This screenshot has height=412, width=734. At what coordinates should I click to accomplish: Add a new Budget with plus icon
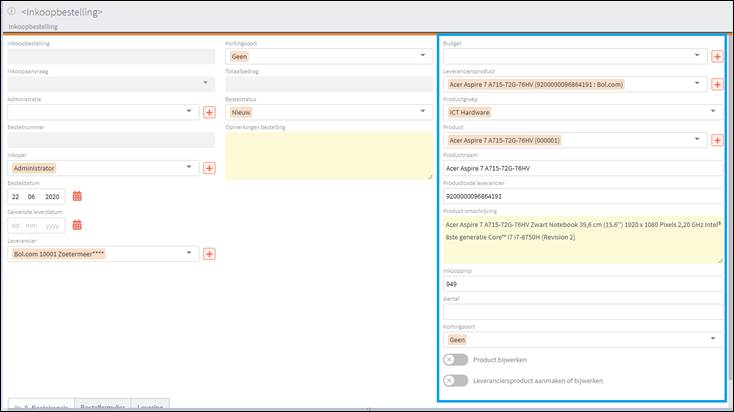click(717, 56)
